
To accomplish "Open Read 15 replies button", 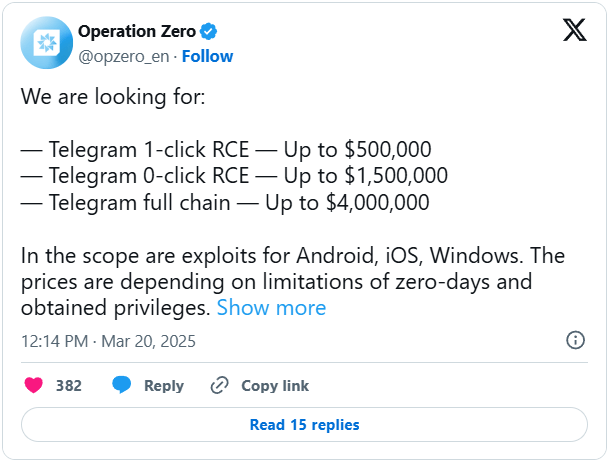I will pos(304,425).
